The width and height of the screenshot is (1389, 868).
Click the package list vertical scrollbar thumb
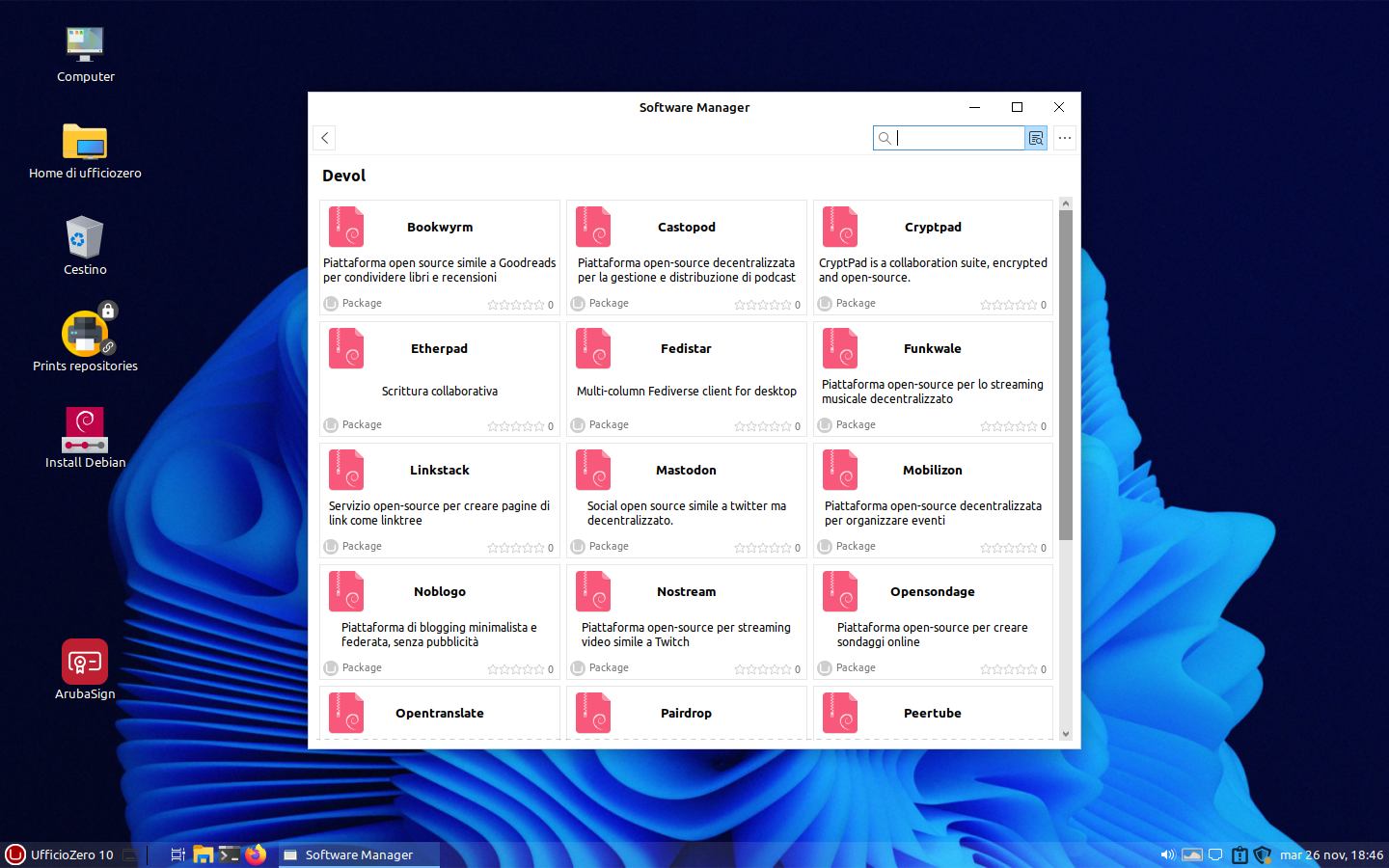click(1066, 374)
